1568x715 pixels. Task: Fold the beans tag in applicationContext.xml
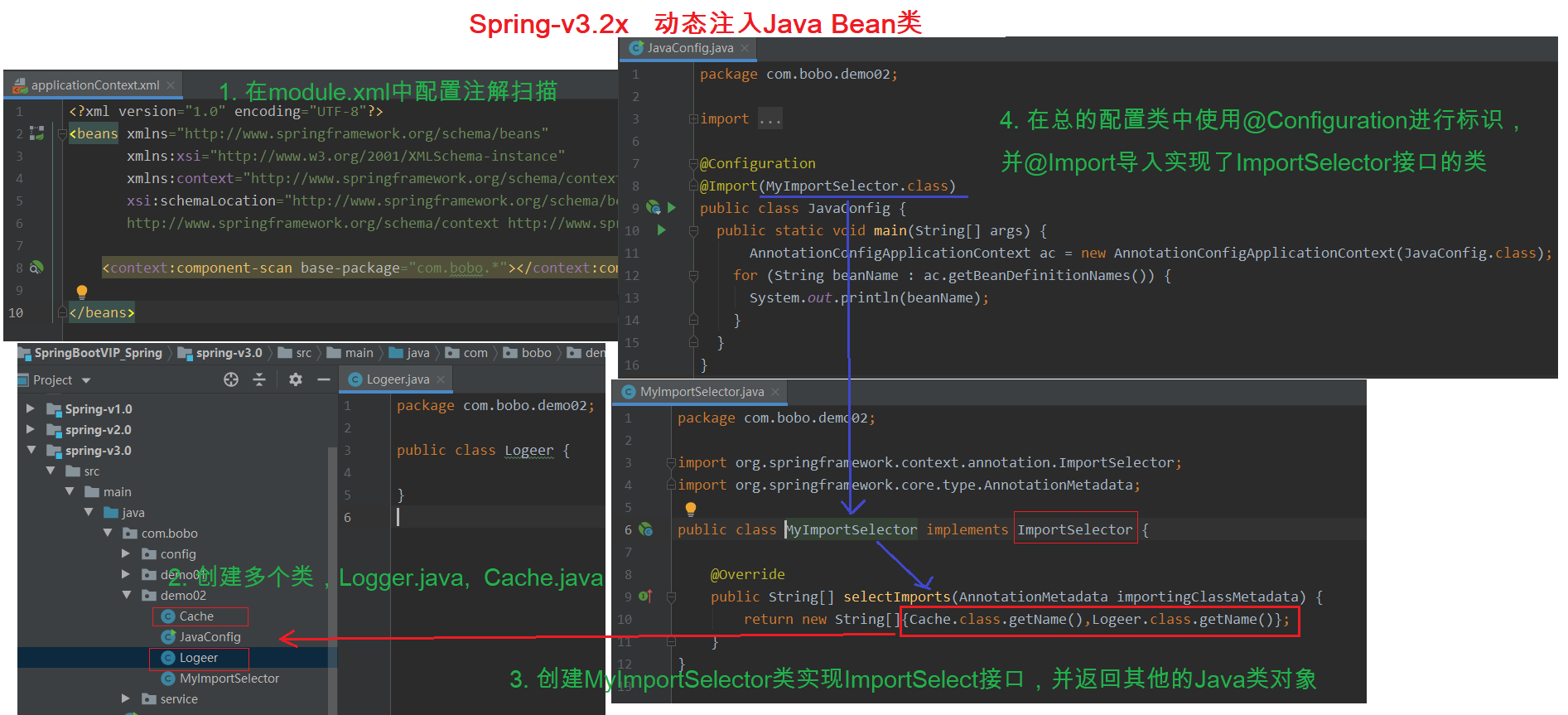pyautogui.click(x=62, y=133)
